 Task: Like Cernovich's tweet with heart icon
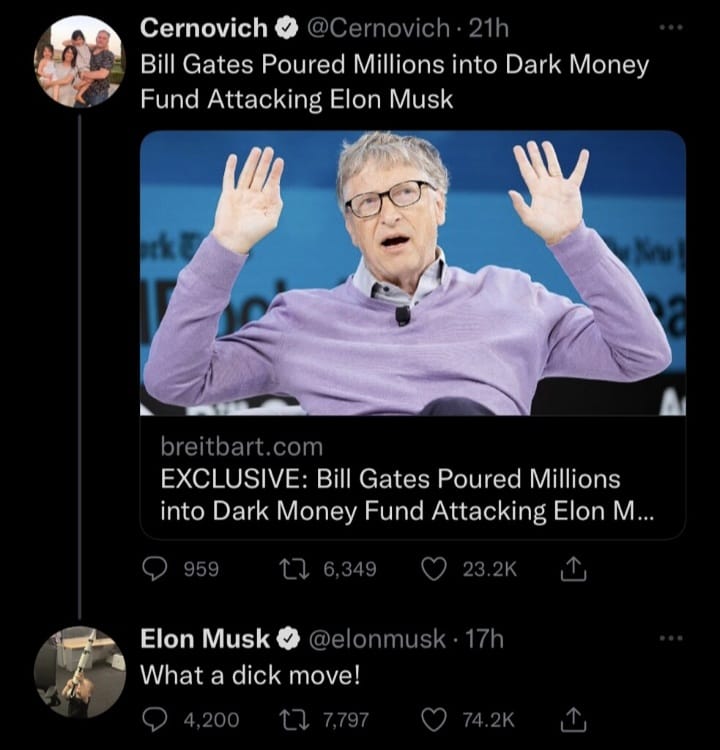click(x=433, y=569)
